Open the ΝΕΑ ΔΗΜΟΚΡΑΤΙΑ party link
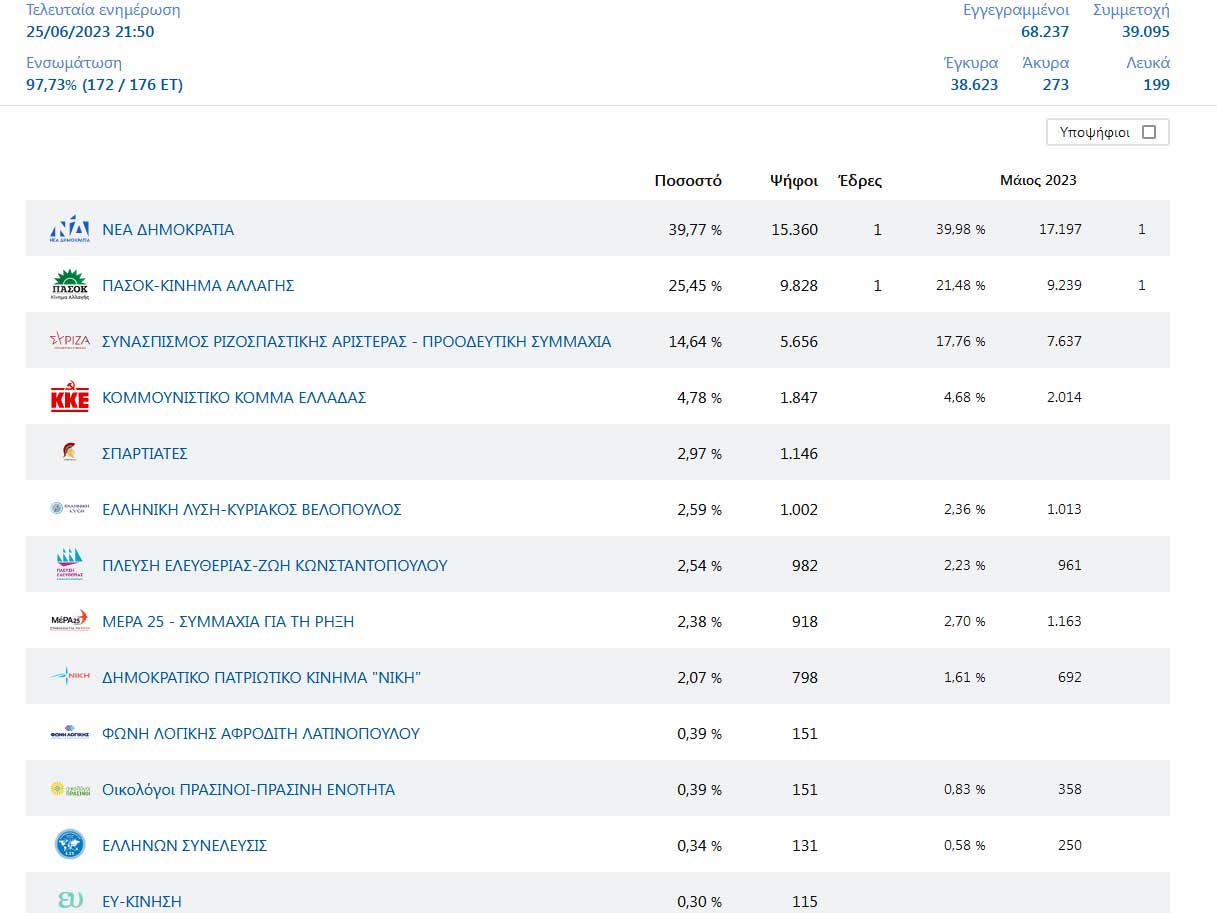 (168, 229)
